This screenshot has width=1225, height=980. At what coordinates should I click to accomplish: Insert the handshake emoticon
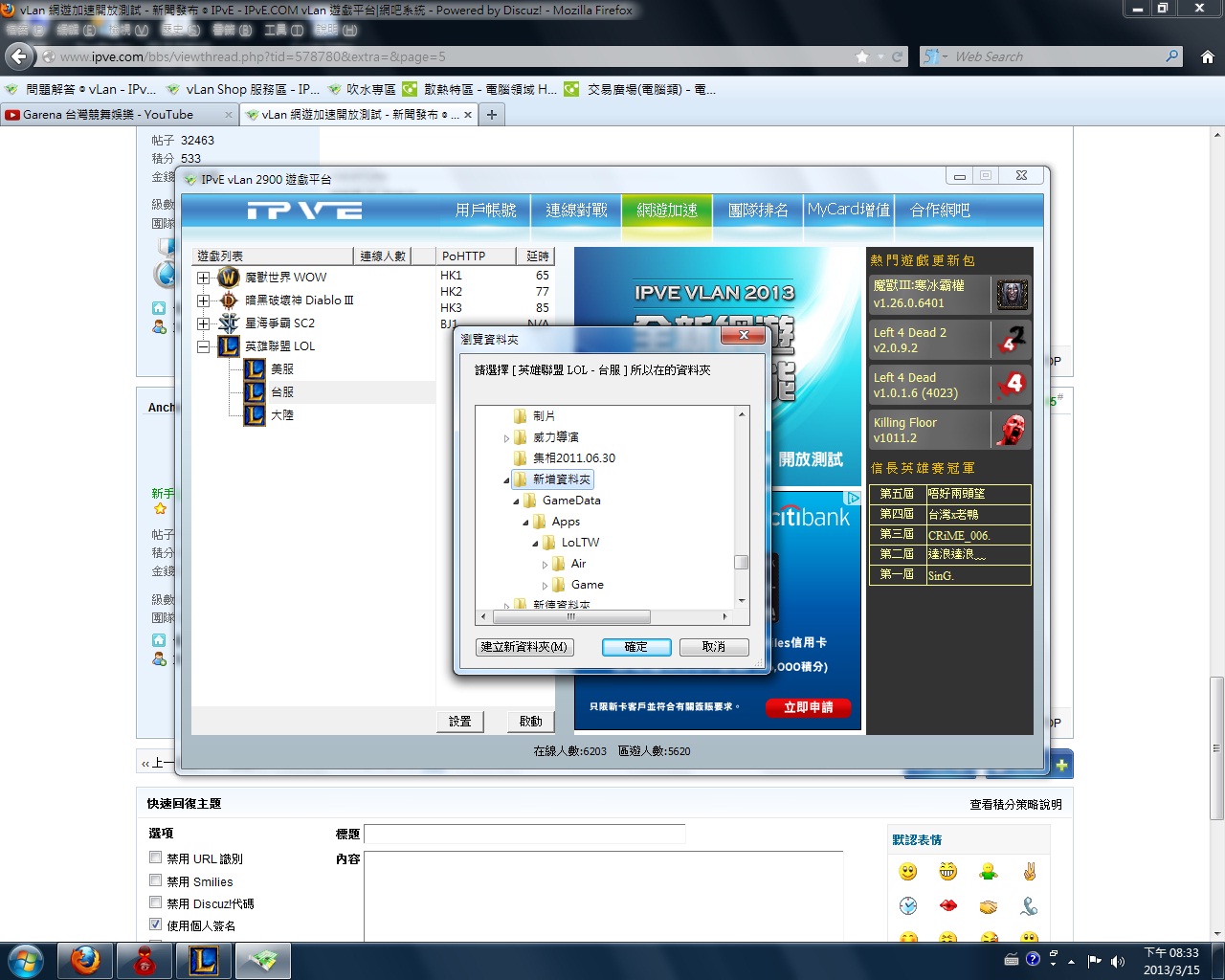pos(989,905)
